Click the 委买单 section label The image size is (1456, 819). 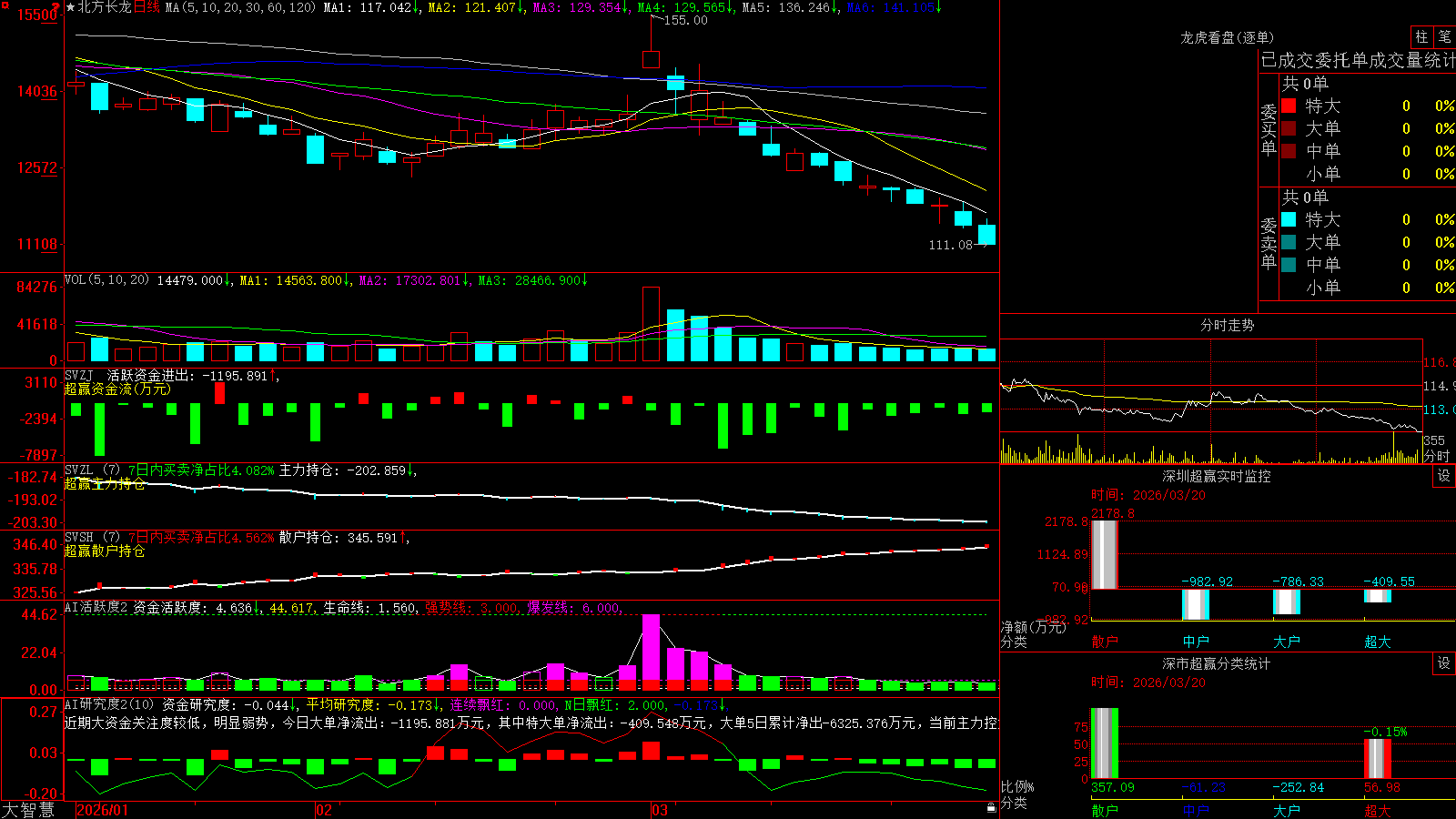tap(1269, 130)
